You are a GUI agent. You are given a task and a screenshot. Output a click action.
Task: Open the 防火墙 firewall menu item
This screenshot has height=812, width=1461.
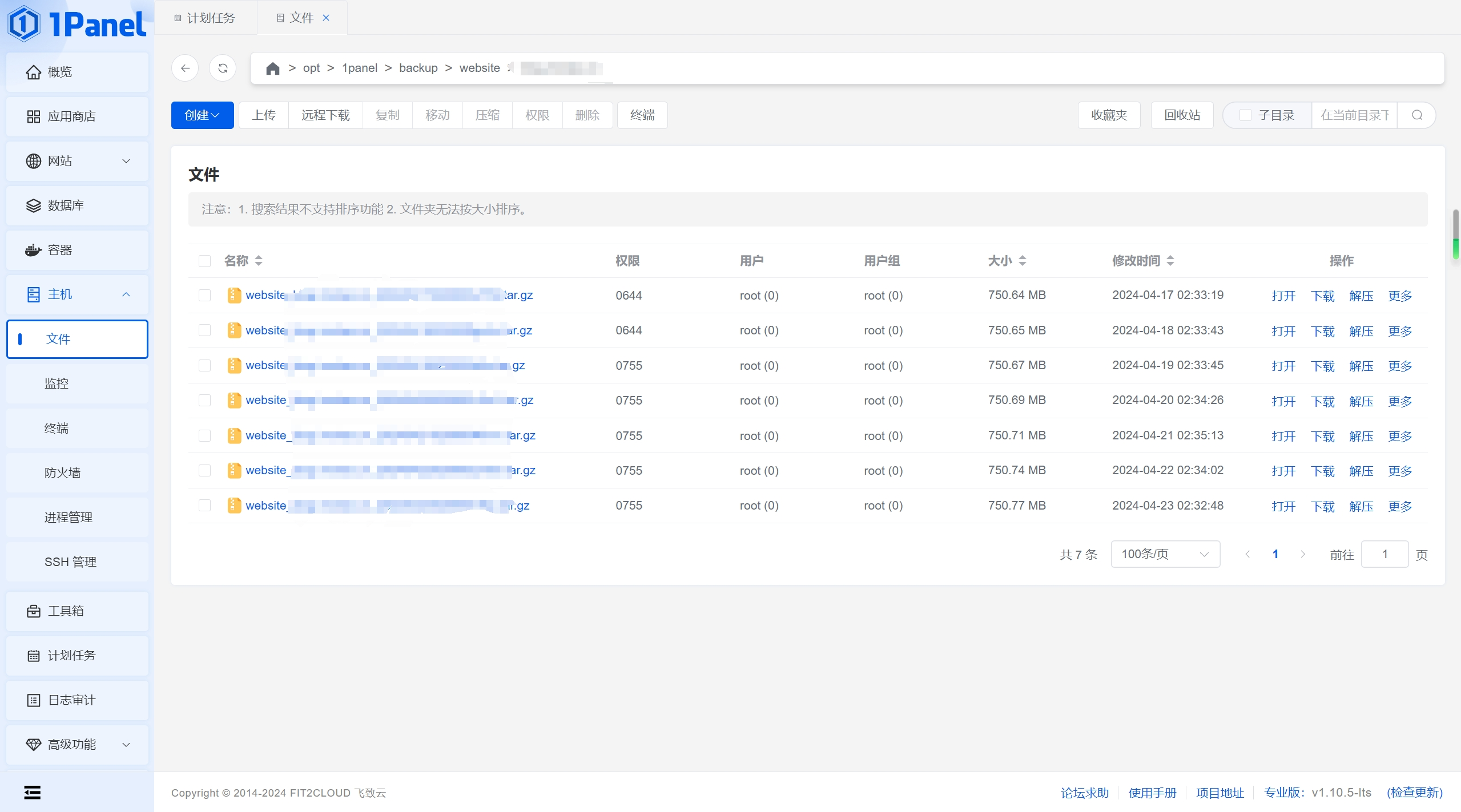click(63, 472)
